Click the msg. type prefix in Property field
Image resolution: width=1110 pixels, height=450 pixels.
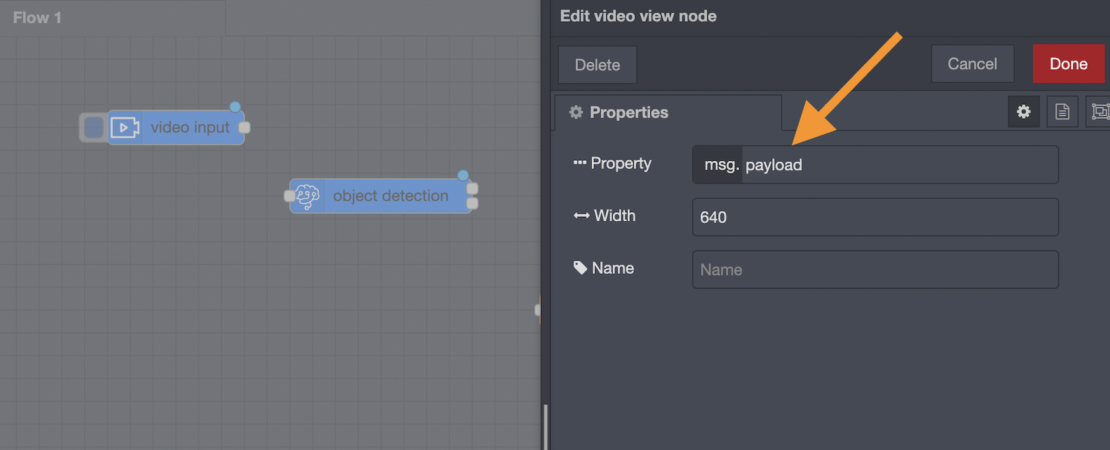tap(718, 165)
